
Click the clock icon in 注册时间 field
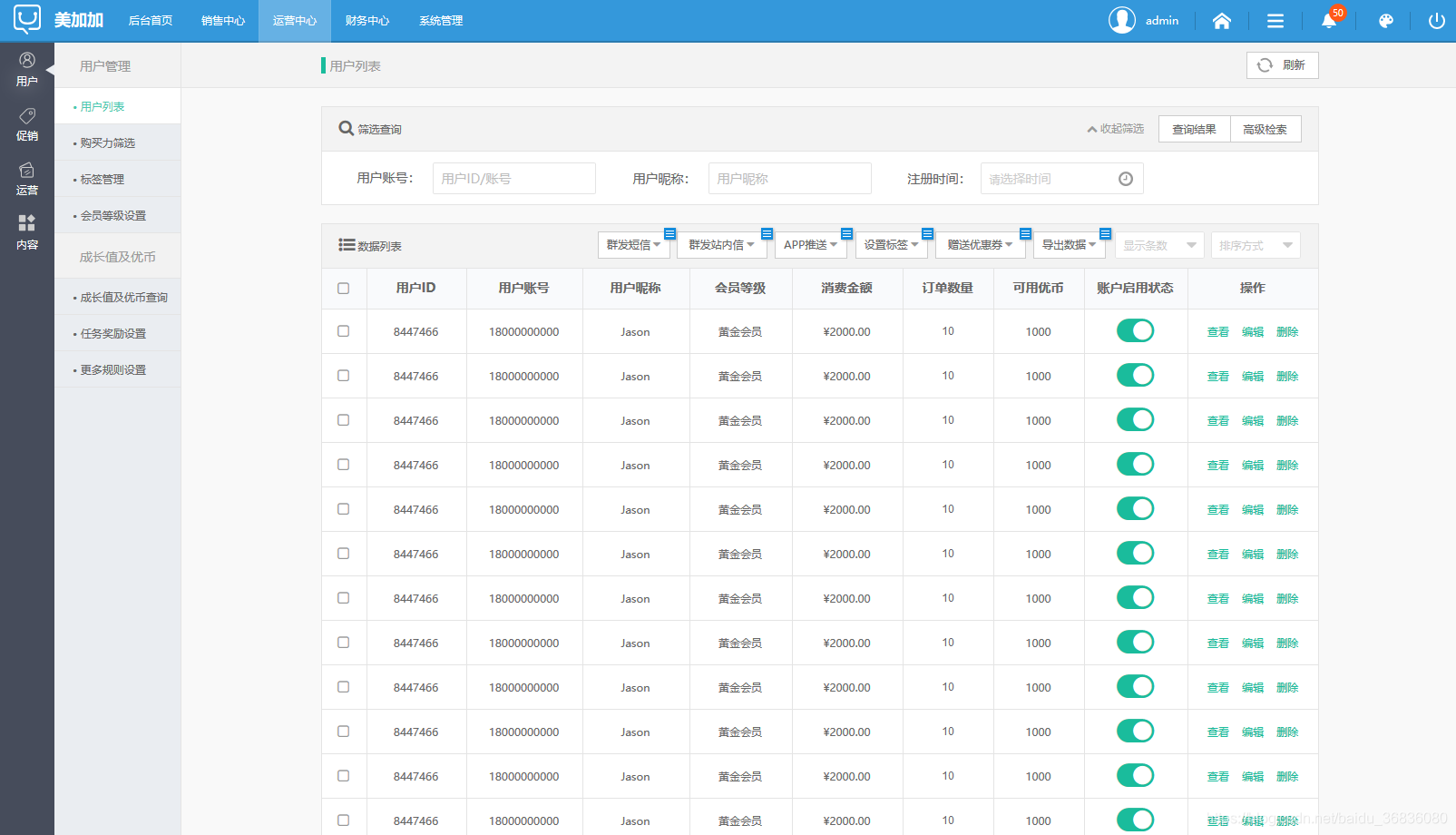point(1125,179)
